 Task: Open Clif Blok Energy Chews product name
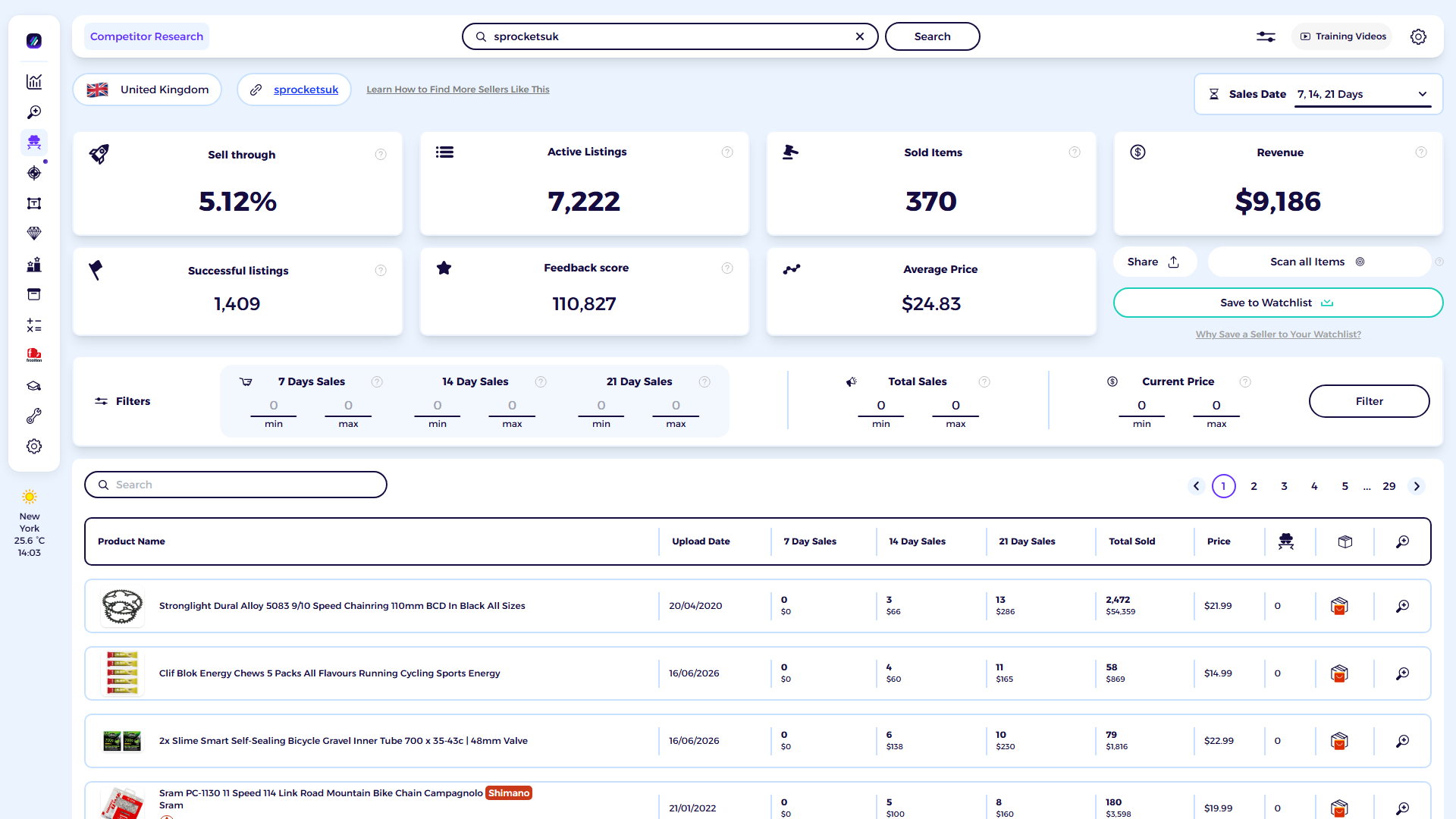pos(329,673)
